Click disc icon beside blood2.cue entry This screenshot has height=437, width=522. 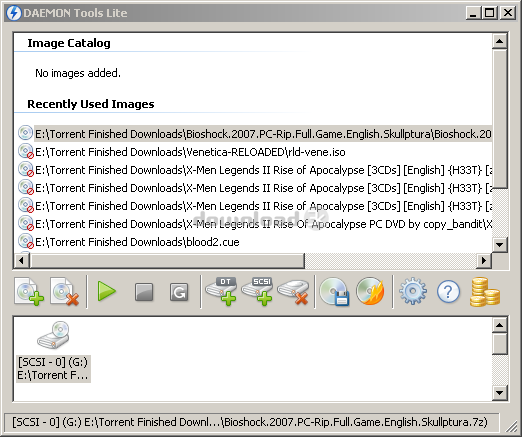point(25,241)
